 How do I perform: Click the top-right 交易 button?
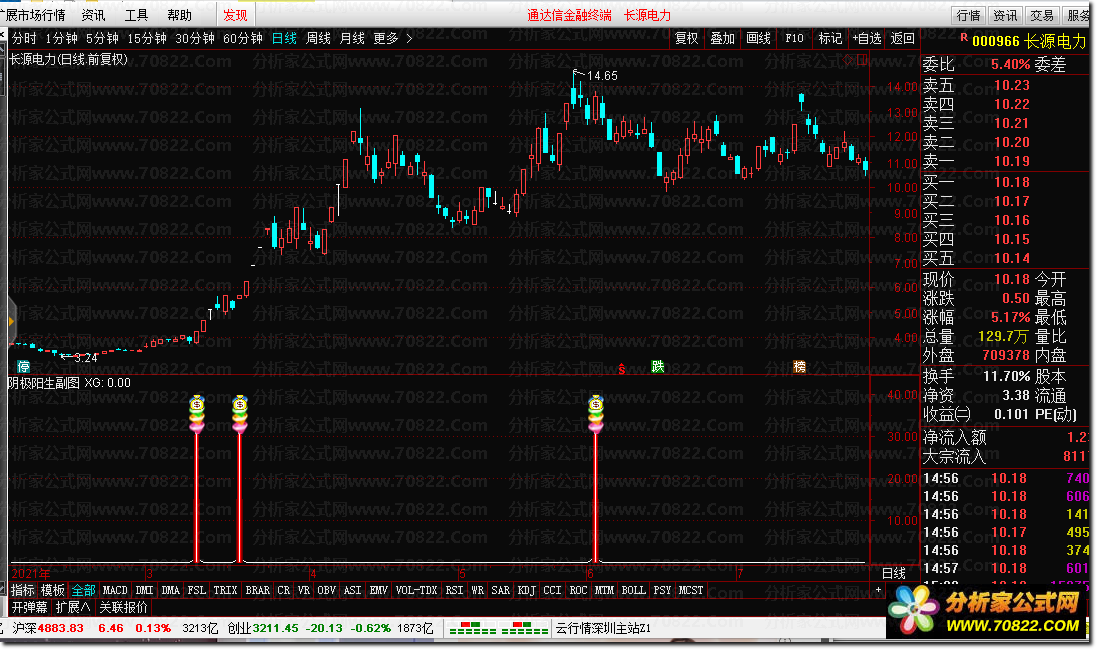coord(1042,15)
